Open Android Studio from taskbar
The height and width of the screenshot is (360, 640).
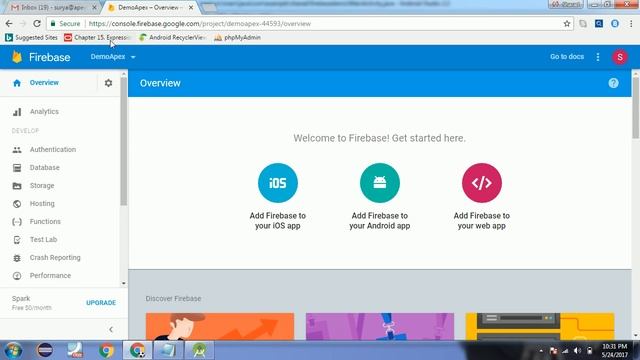[199, 350]
